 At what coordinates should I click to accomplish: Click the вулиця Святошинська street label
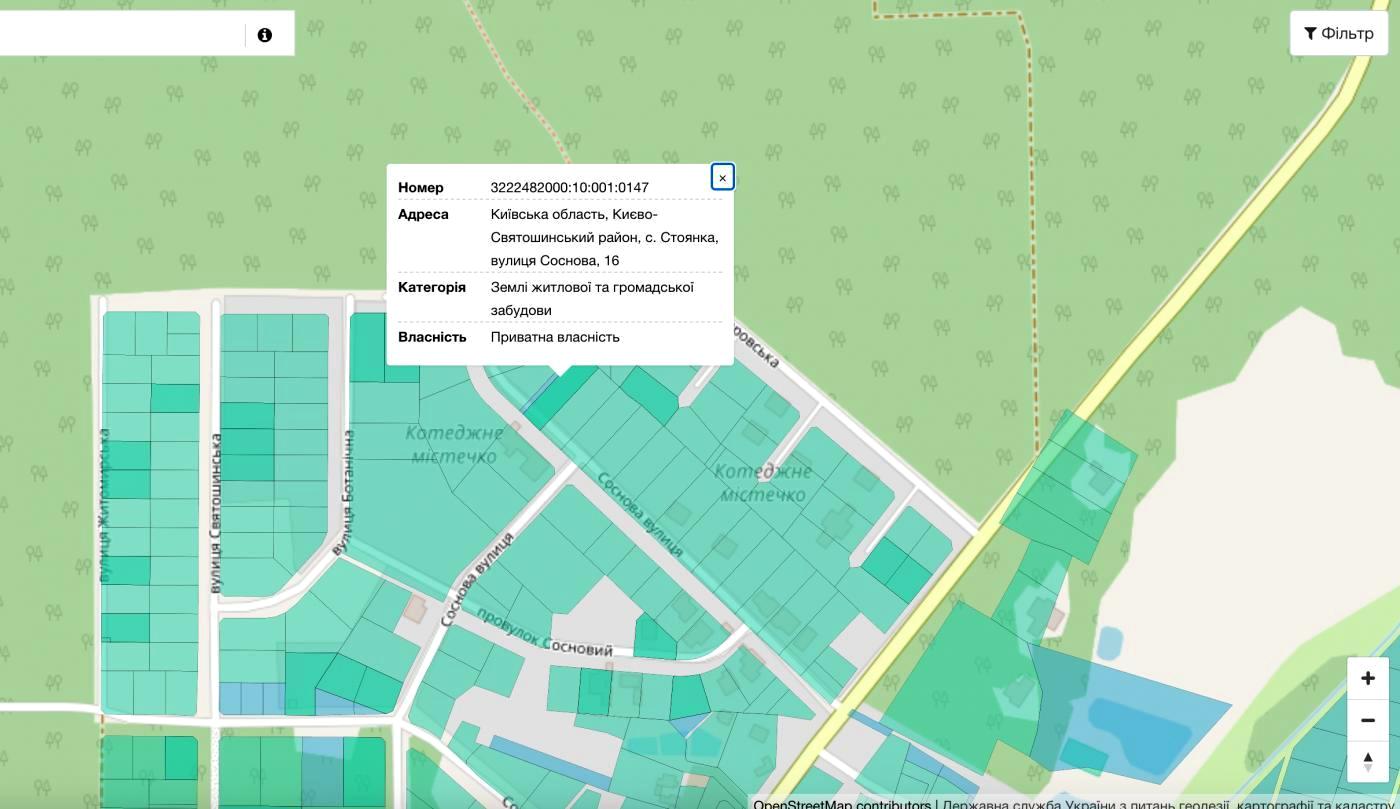click(x=216, y=512)
